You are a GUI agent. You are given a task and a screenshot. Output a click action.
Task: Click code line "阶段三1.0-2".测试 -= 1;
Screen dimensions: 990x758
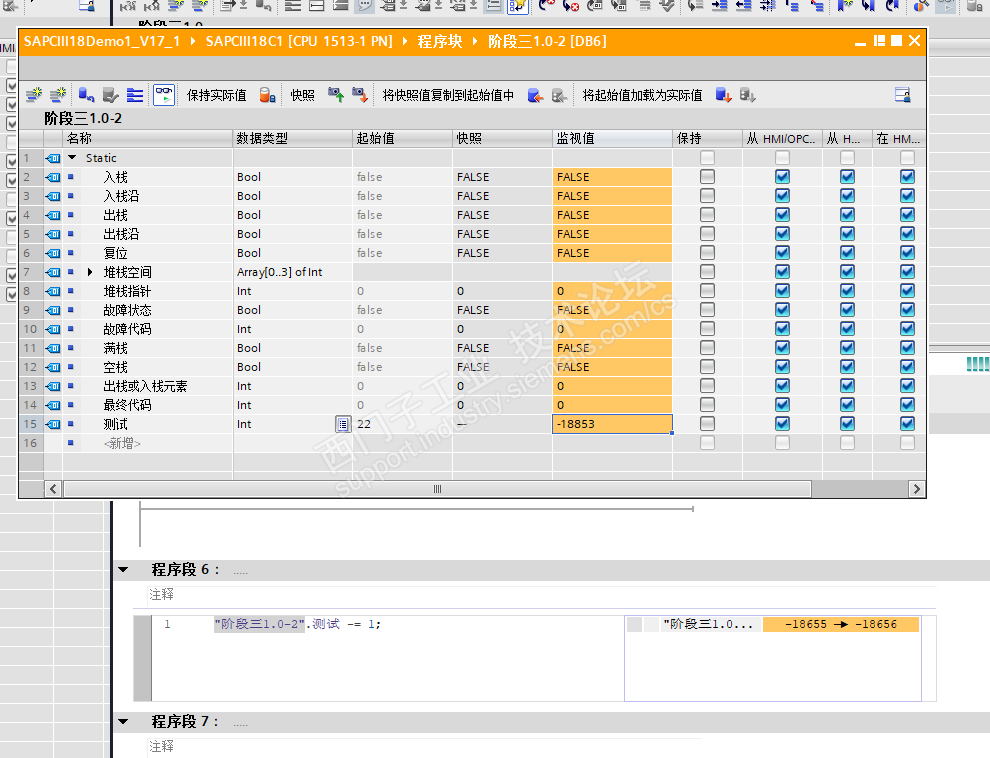297,624
